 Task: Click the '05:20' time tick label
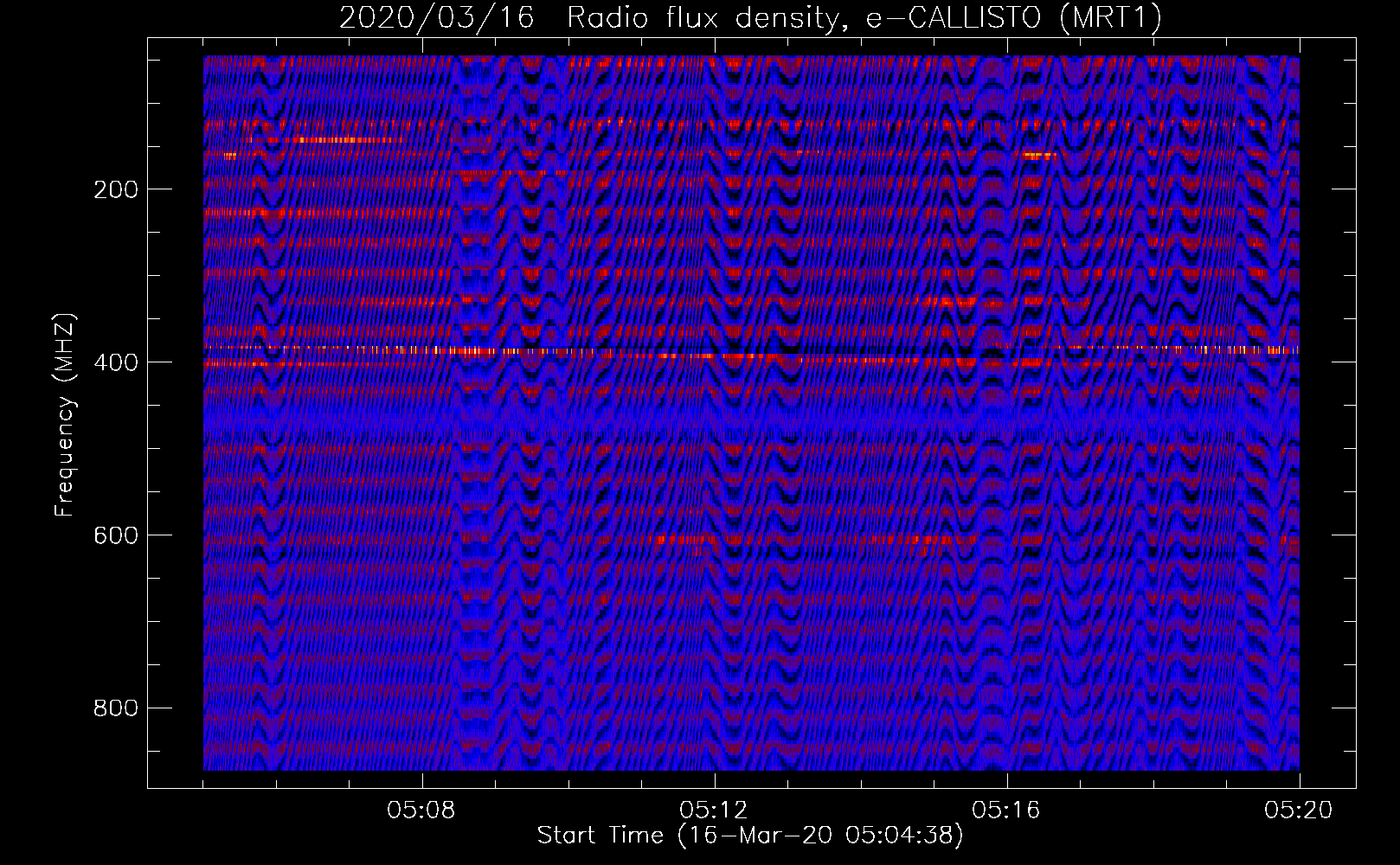(x=1299, y=810)
